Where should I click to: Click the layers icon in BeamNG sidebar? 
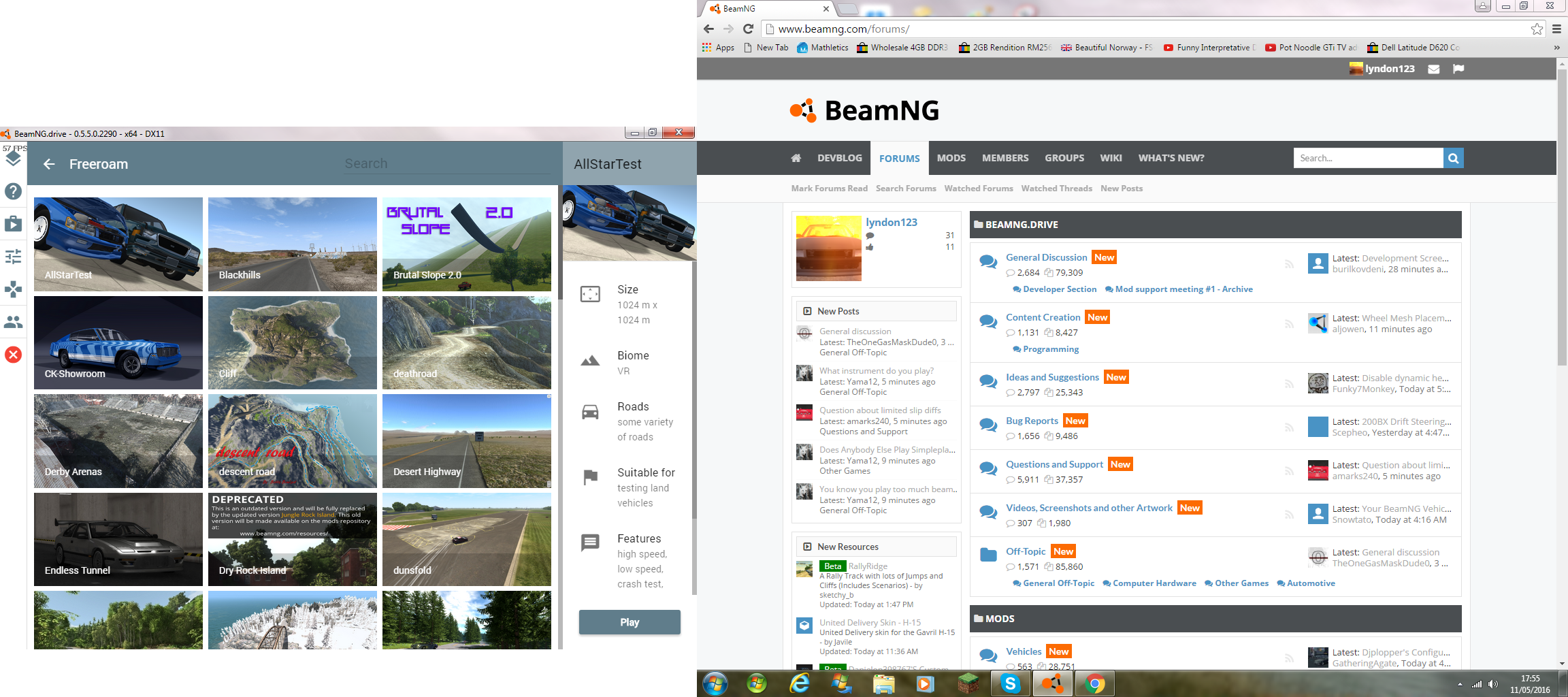[14, 159]
